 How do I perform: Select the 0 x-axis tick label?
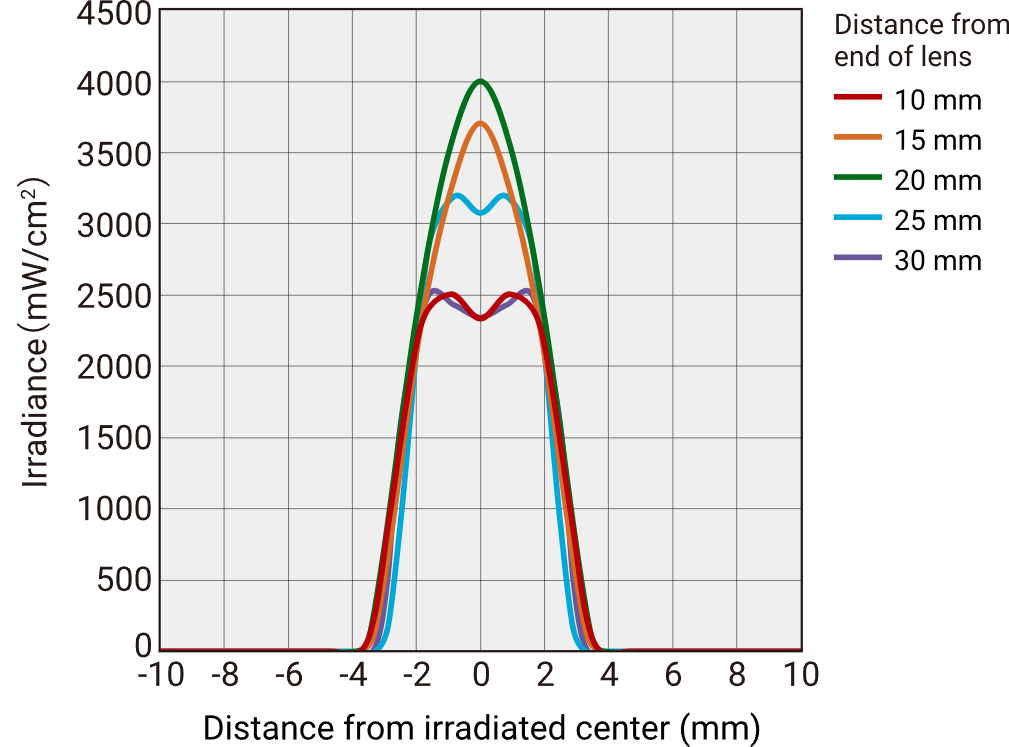click(481, 675)
